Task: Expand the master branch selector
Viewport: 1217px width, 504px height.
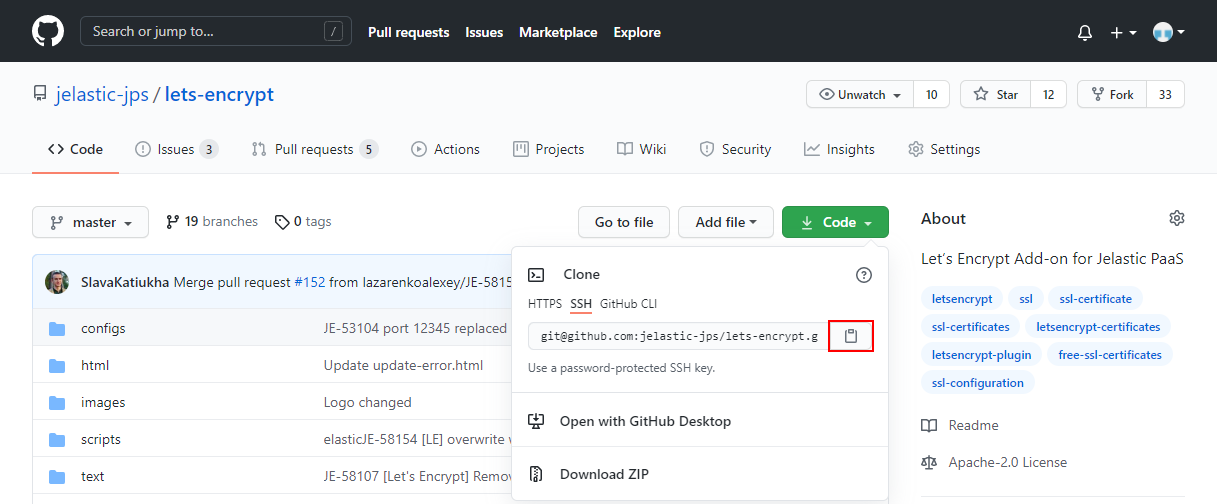Action: [x=90, y=222]
